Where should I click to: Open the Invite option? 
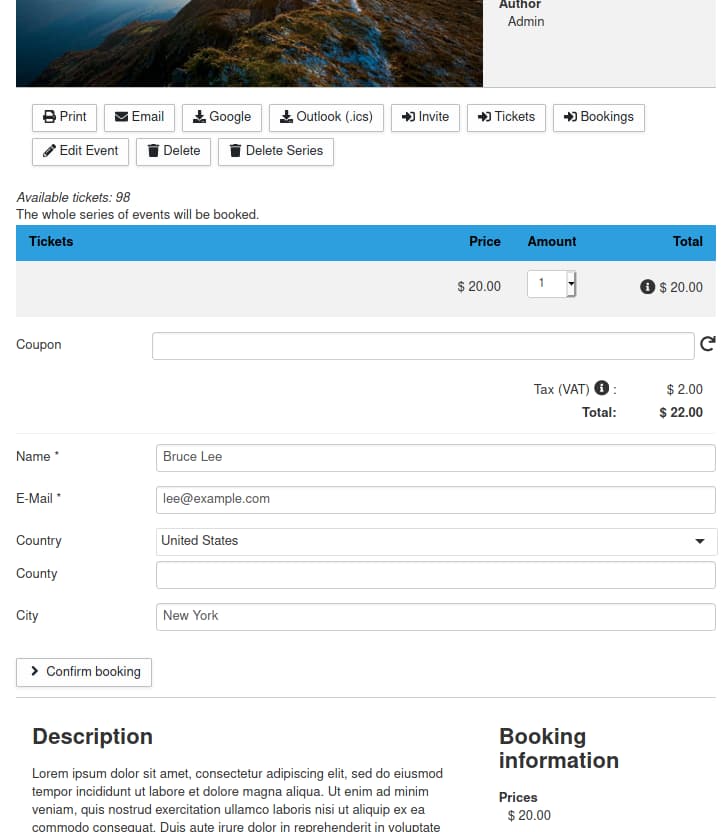[425, 117]
